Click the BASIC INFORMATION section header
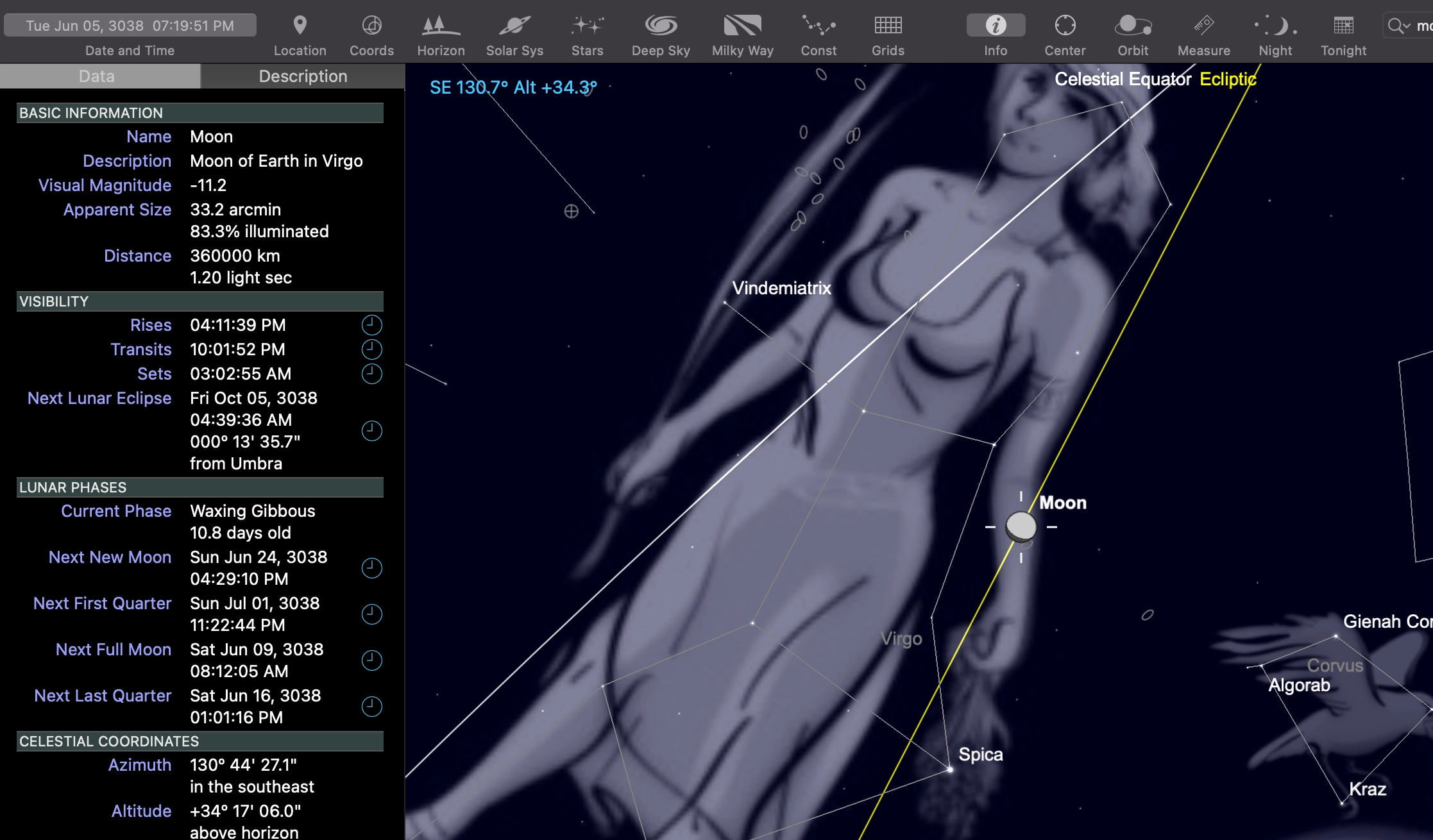This screenshot has width=1433, height=840. 200,113
